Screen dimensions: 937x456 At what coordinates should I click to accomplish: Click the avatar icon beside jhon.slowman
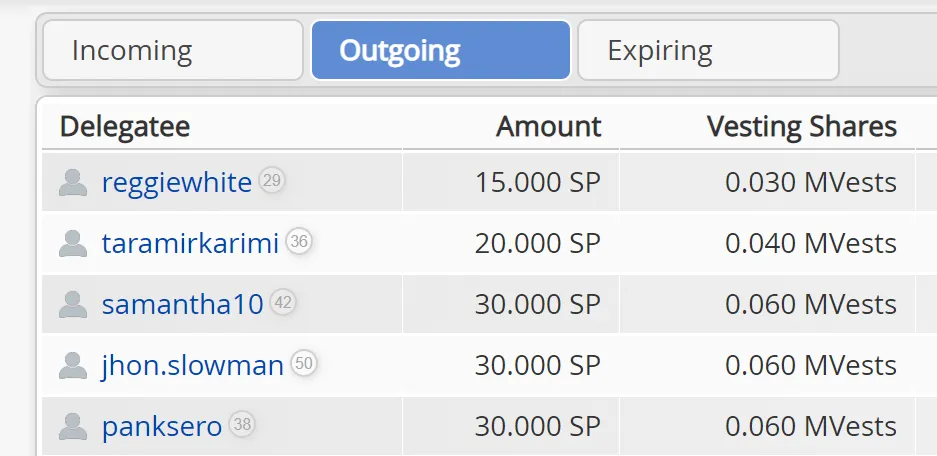click(x=72, y=366)
